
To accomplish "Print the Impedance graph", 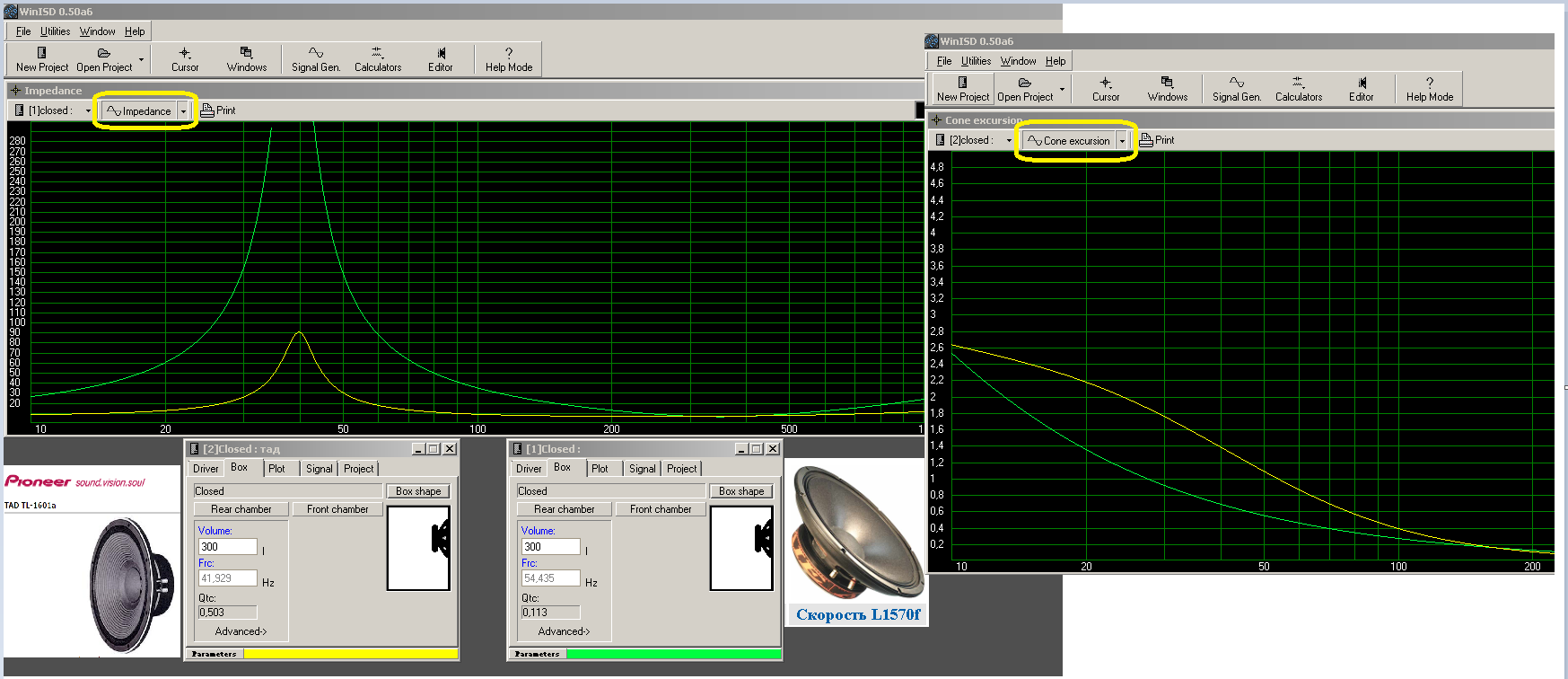I will pyautogui.click(x=218, y=110).
